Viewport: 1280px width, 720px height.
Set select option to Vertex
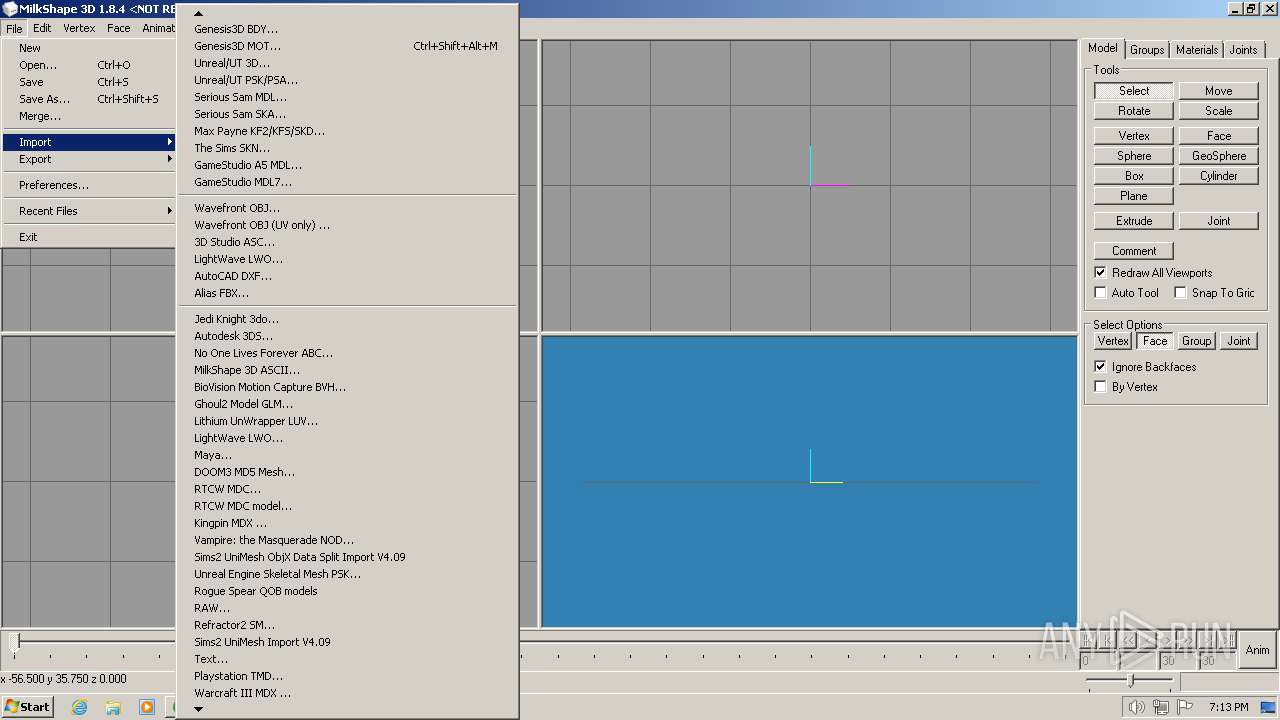1113,341
